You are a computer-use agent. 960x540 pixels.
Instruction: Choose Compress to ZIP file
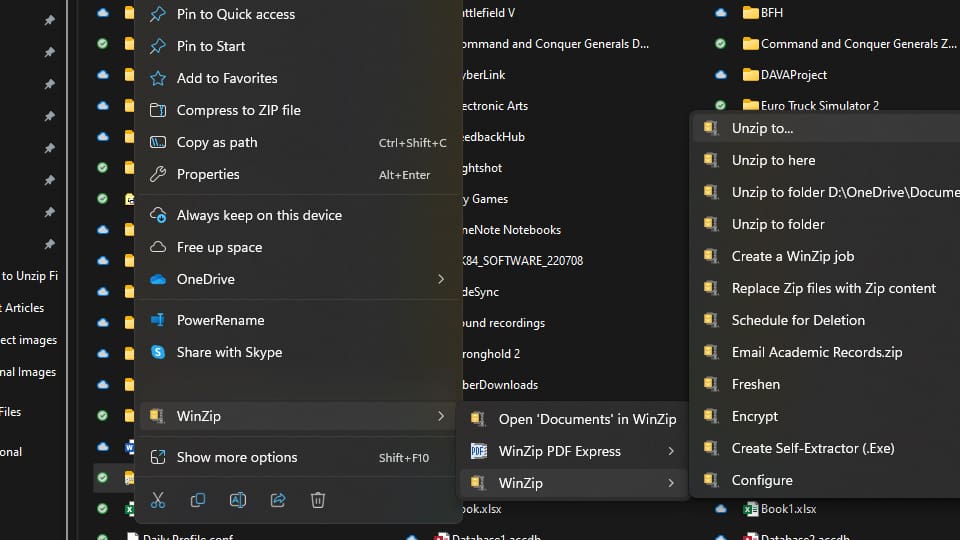coord(298,110)
